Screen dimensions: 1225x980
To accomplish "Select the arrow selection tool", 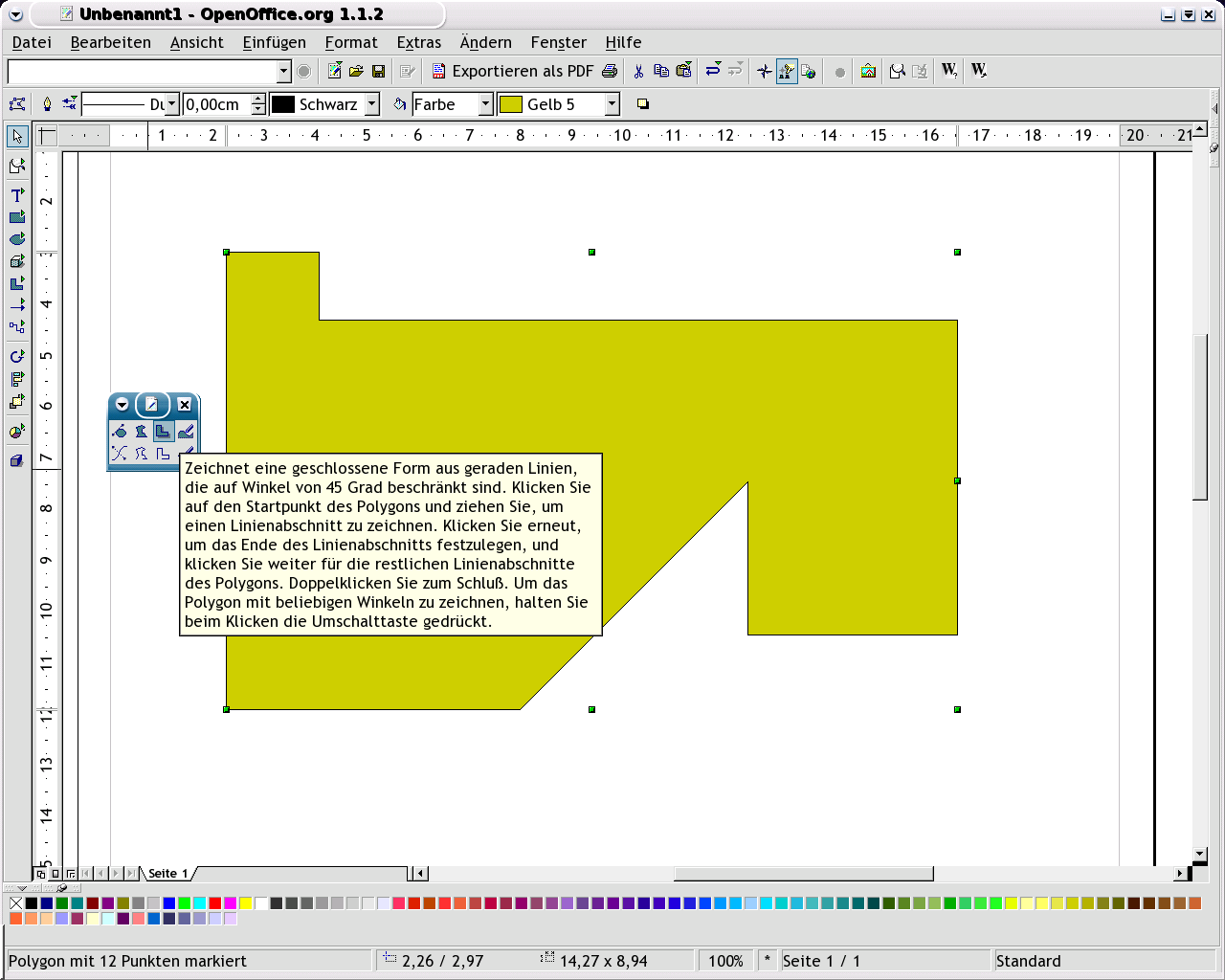I will tap(17, 137).
